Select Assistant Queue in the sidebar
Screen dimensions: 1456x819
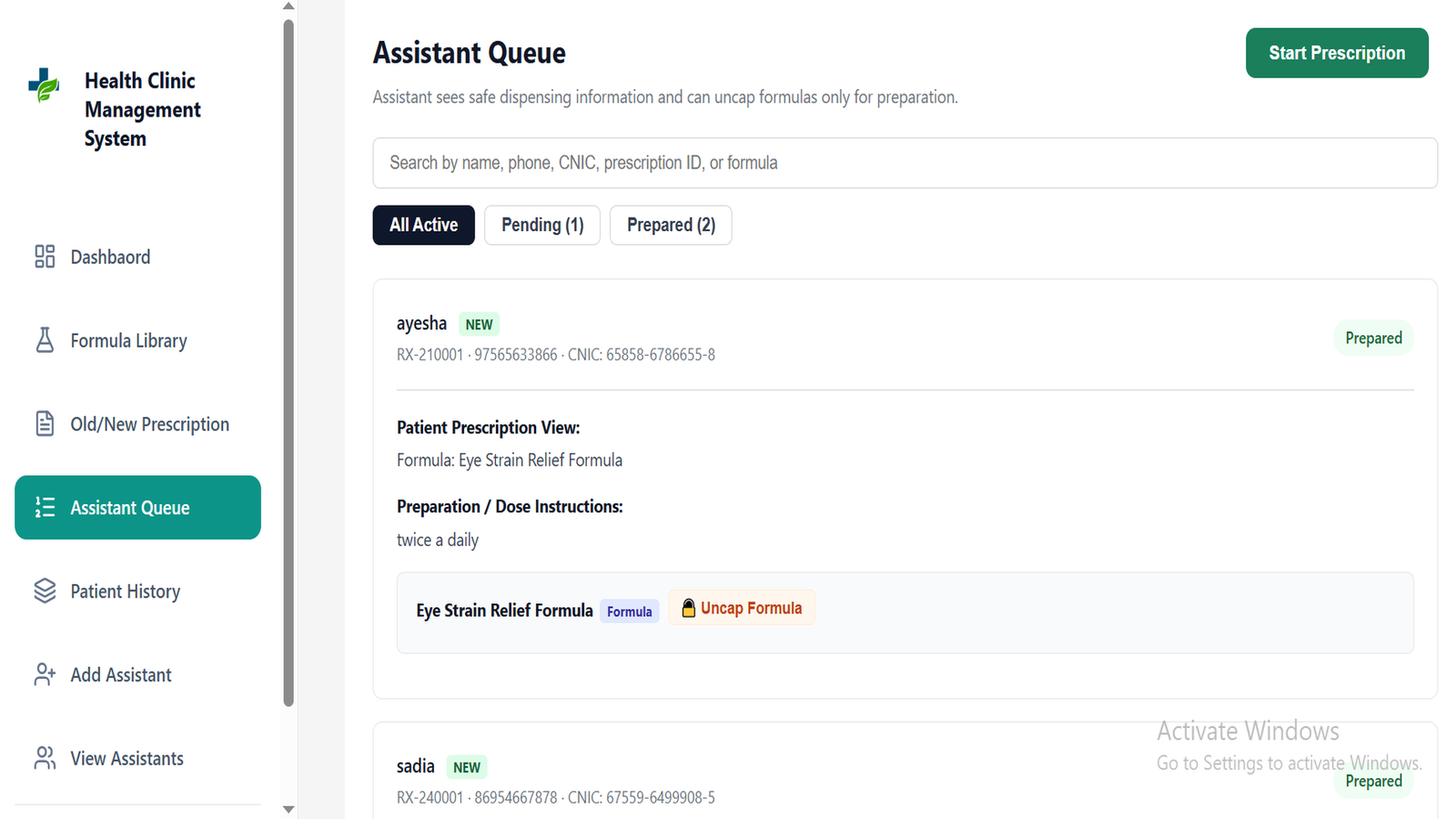click(x=137, y=508)
